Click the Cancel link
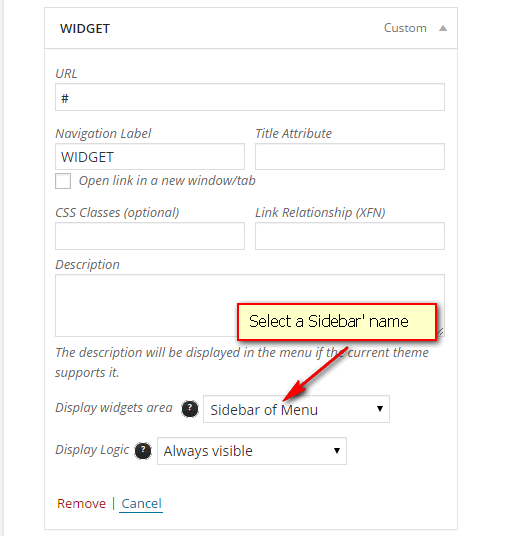511x536 pixels. click(x=141, y=504)
